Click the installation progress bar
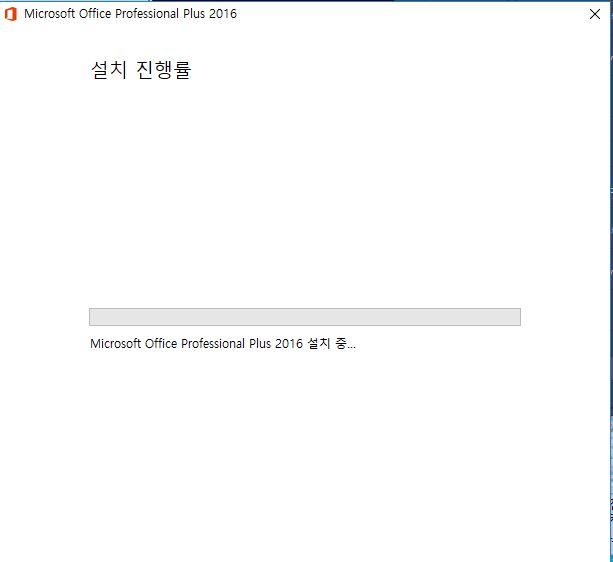 click(305, 317)
